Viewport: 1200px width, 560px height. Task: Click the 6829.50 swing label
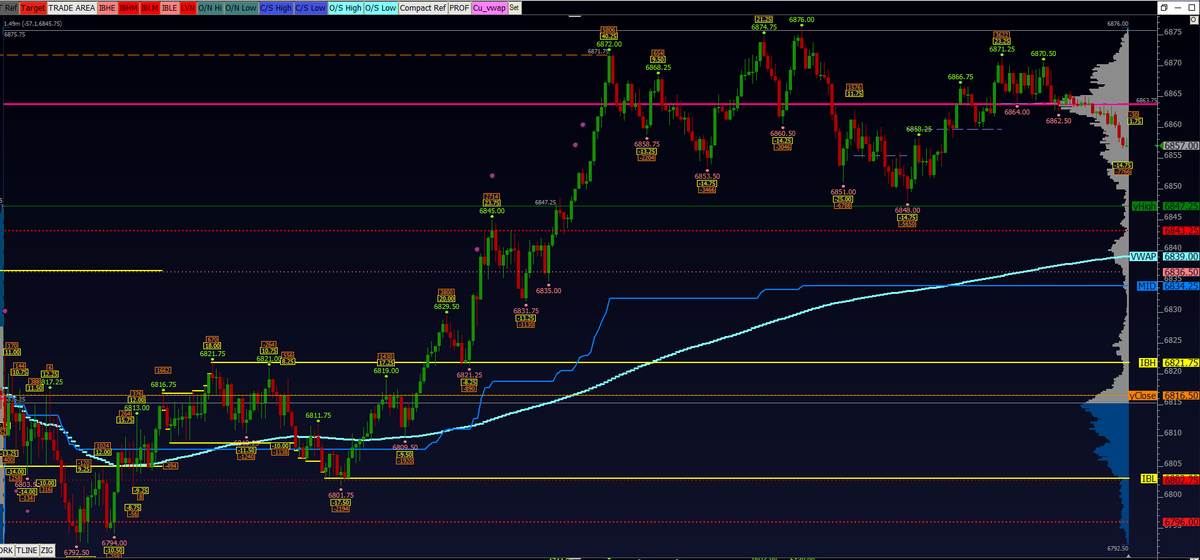446,307
